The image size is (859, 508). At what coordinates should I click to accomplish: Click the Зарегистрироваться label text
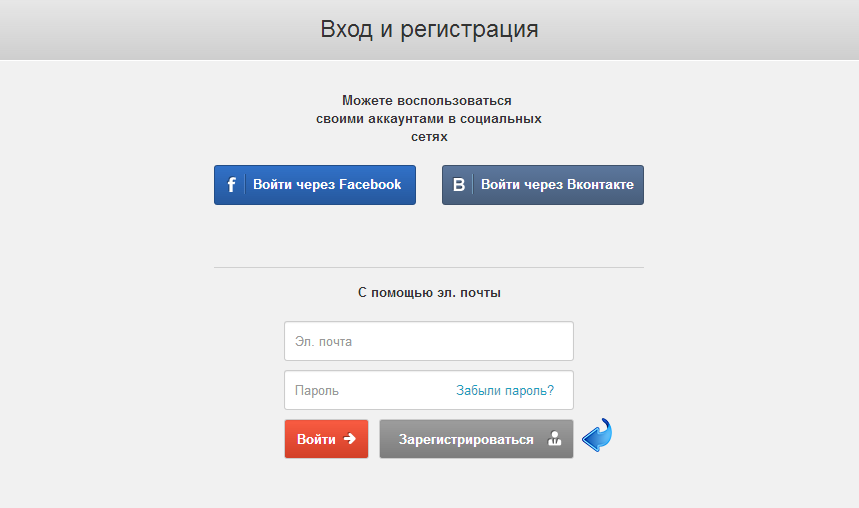(x=466, y=439)
